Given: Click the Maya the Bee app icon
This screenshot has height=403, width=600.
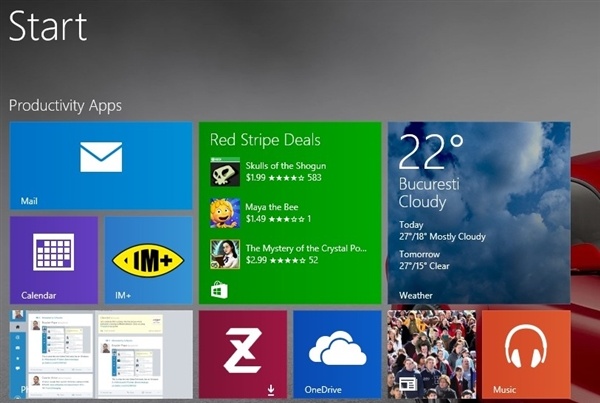Looking at the screenshot, I should pyautogui.click(x=225, y=213).
